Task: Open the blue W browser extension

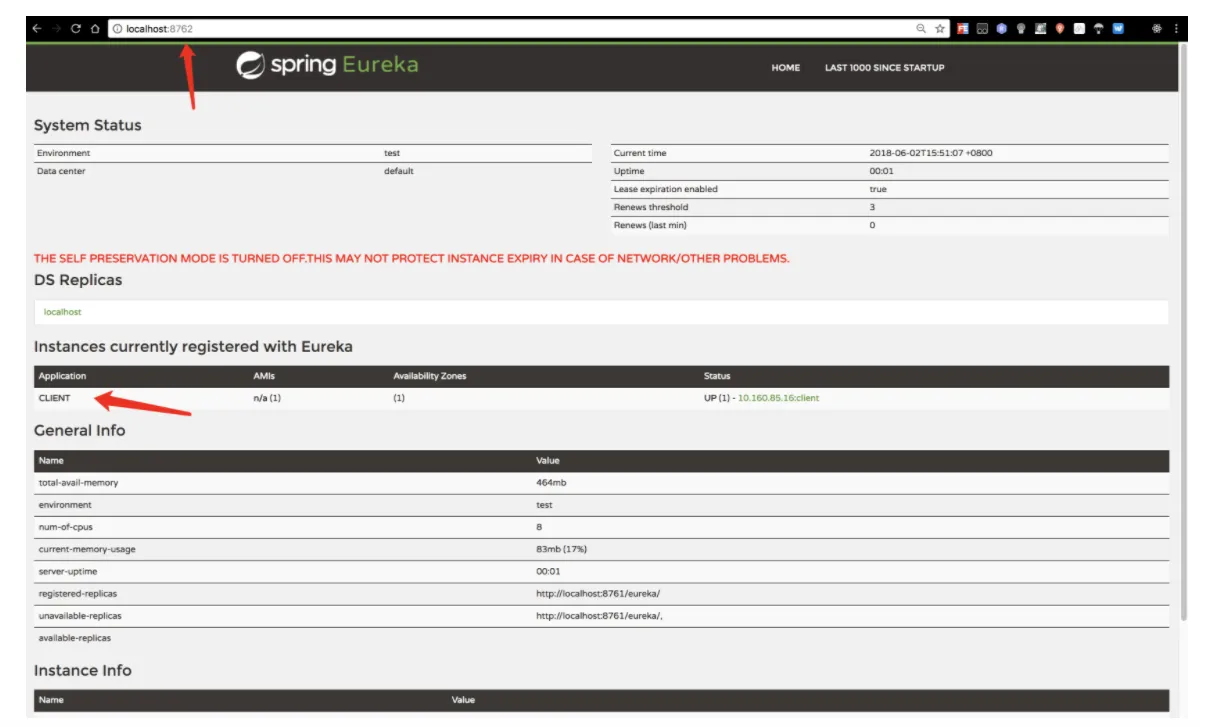Action: click(x=1118, y=29)
